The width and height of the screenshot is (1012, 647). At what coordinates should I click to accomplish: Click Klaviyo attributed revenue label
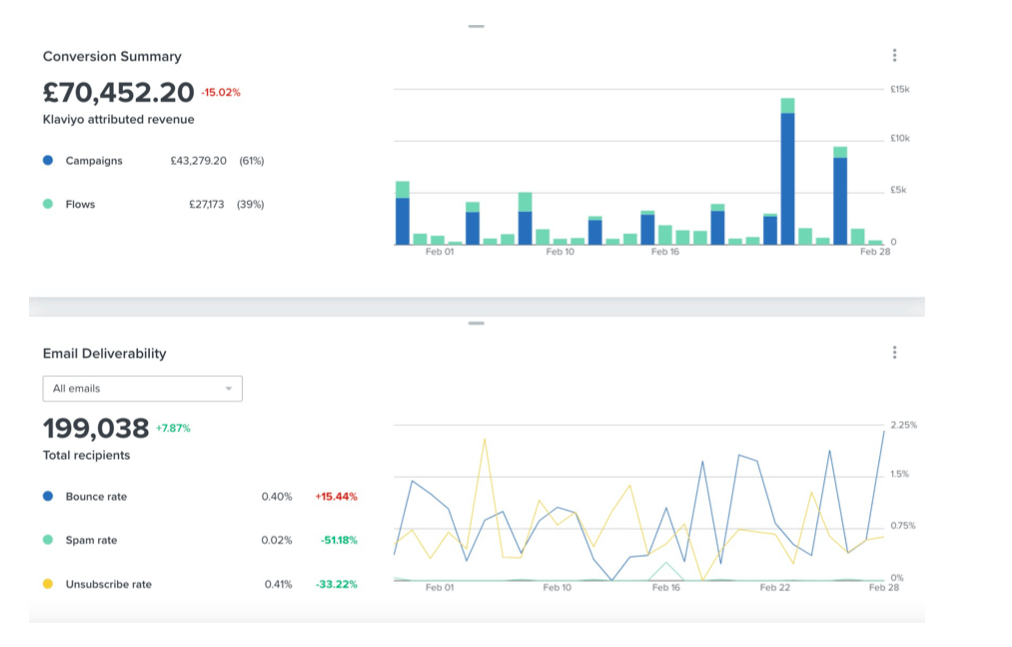pyautogui.click(x=118, y=119)
